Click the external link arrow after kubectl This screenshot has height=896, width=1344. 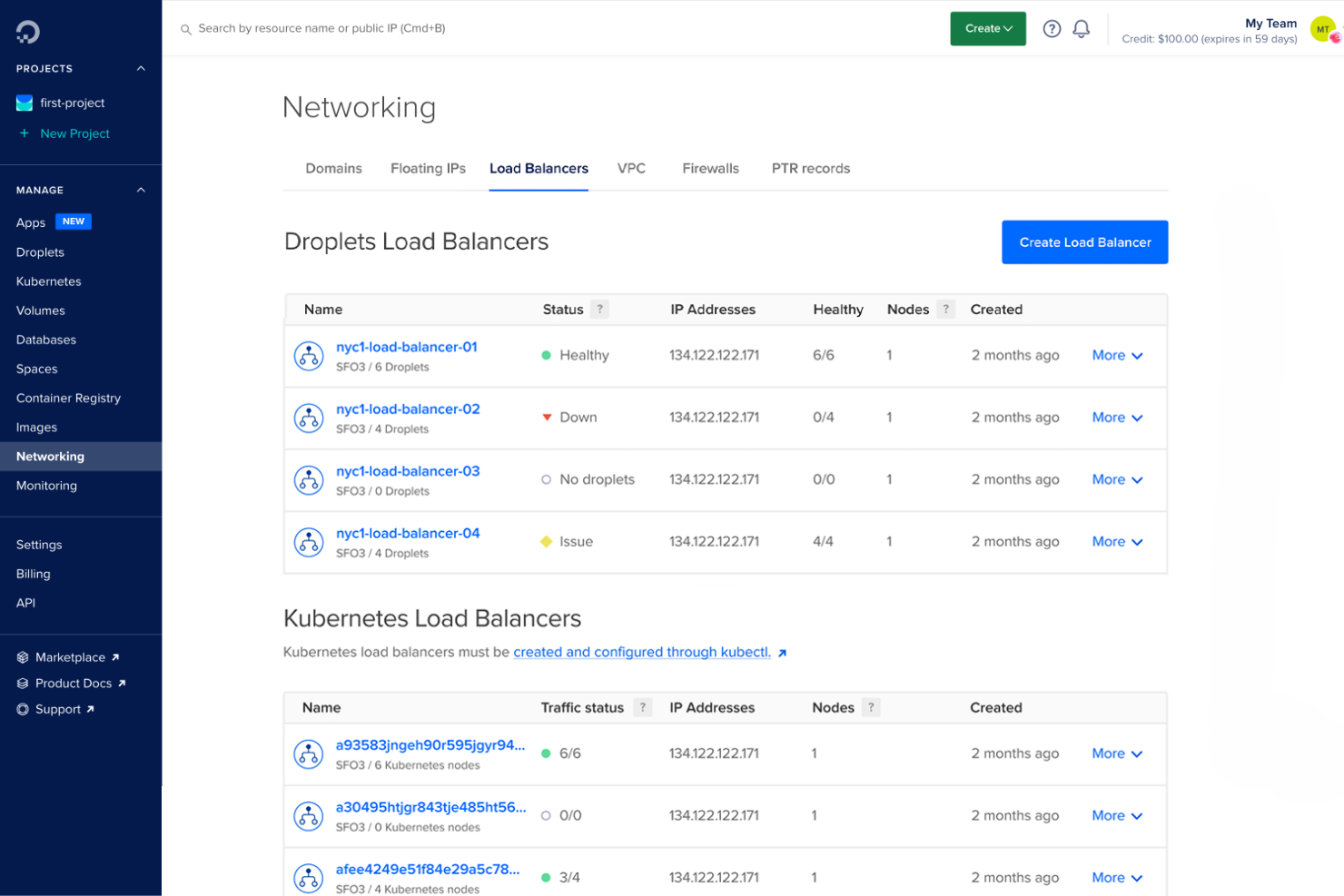[x=782, y=653]
